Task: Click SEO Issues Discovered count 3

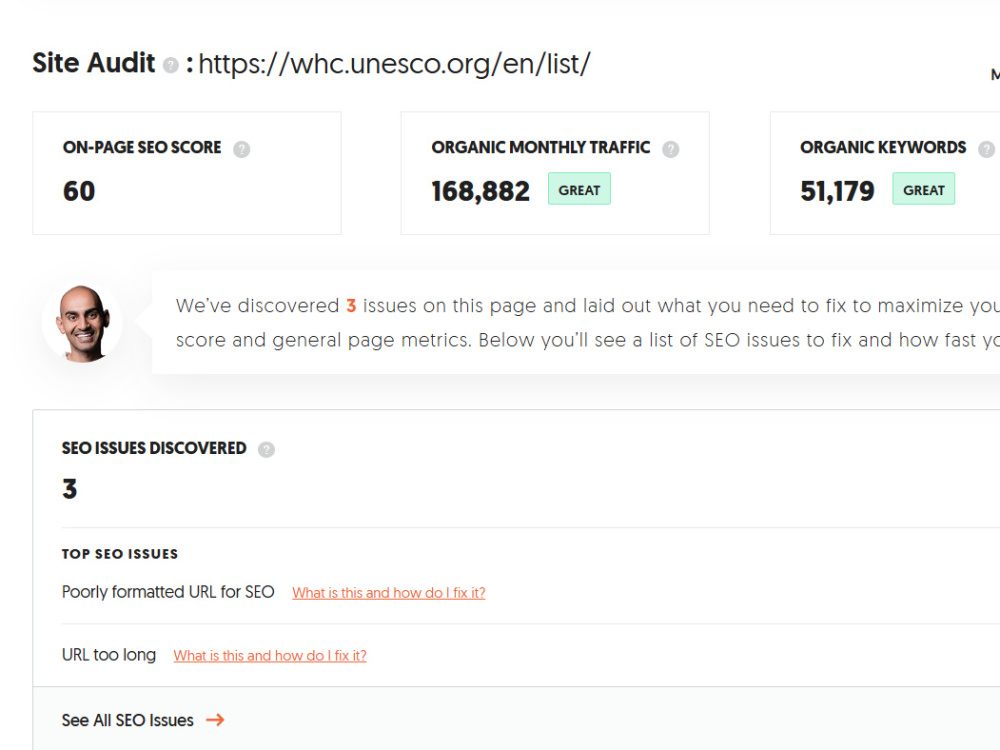Action: (x=70, y=489)
